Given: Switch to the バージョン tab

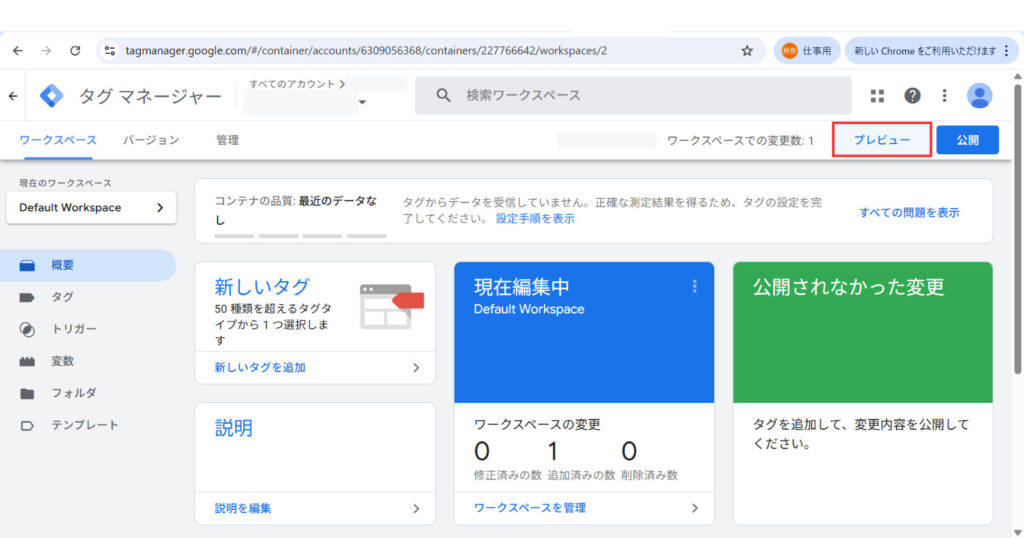Looking at the screenshot, I should tap(151, 140).
